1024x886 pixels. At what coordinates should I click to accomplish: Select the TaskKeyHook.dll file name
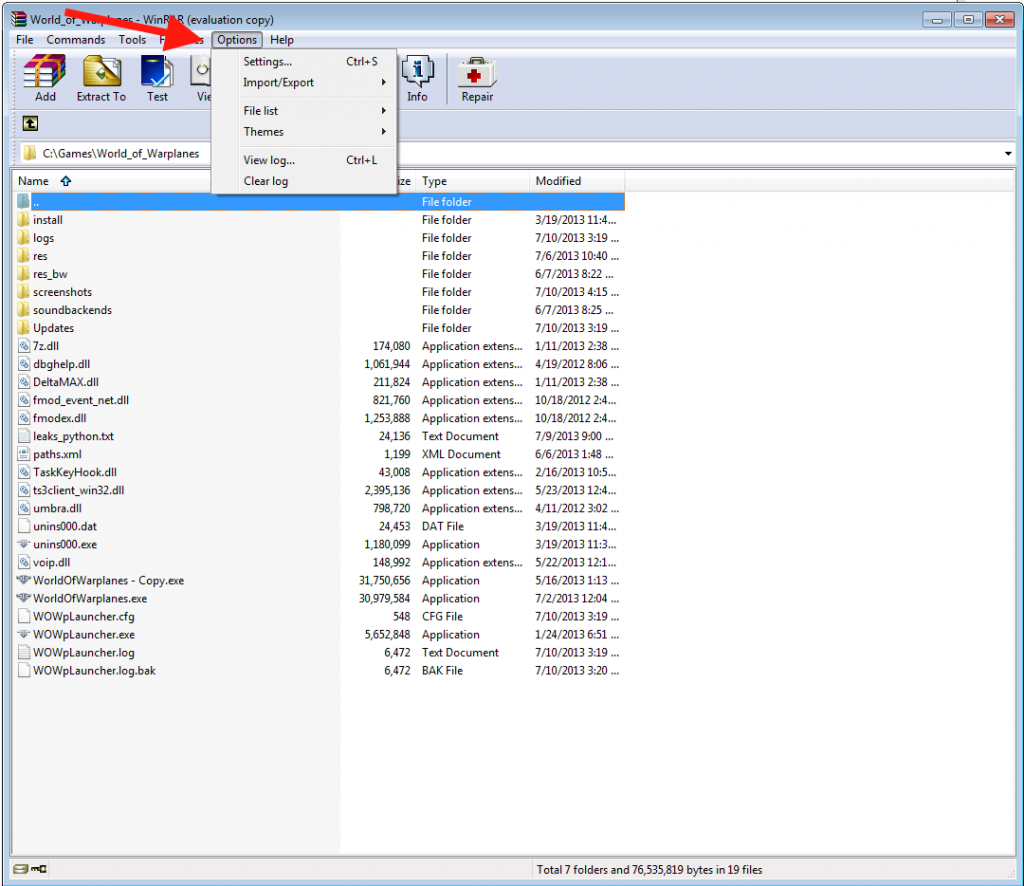tap(75, 472)
